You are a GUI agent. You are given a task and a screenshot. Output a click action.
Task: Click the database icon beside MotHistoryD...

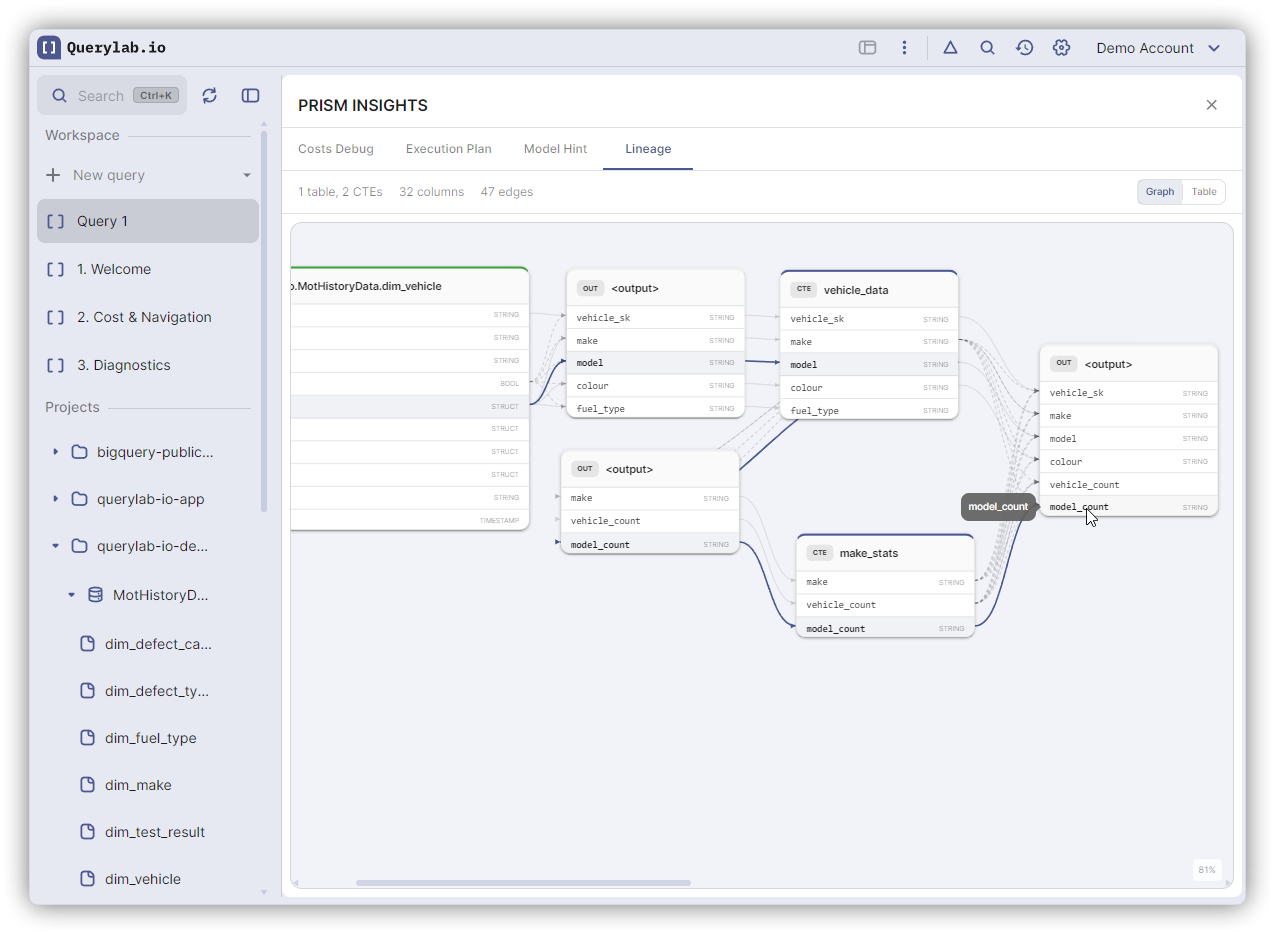coord(96,595)
